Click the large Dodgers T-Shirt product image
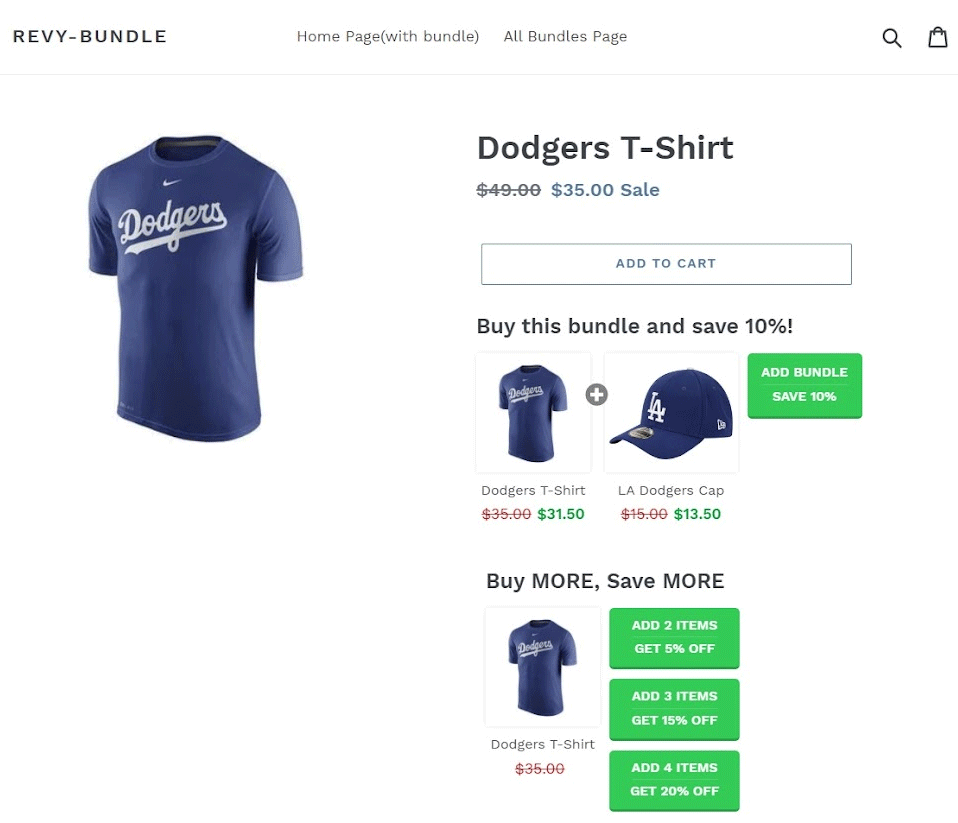Viewport: 958px width, 823px height. coord(195,288)
